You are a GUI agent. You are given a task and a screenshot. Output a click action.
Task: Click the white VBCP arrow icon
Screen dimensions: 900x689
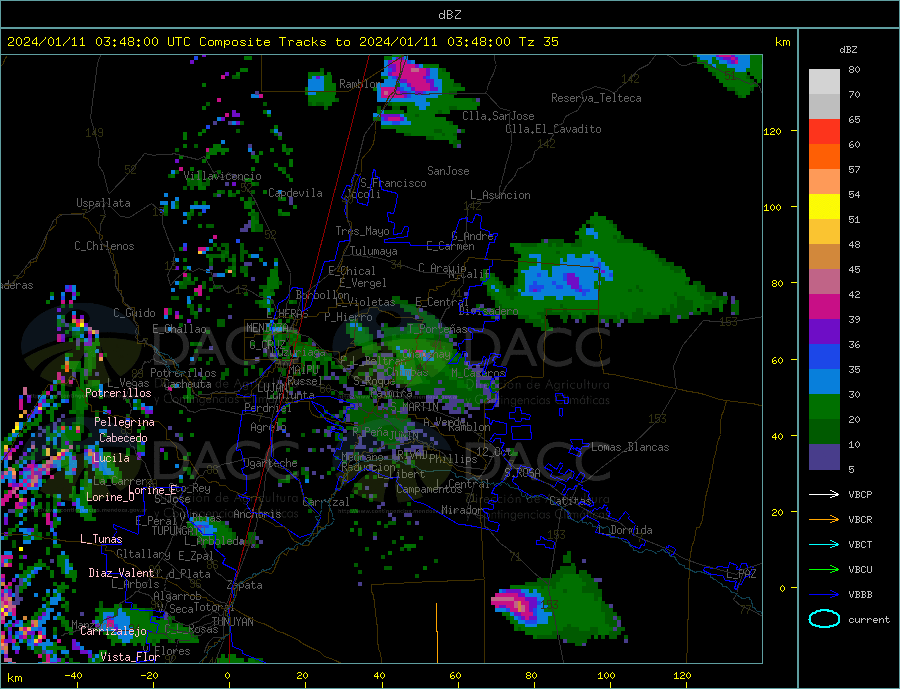click(824, 494)
